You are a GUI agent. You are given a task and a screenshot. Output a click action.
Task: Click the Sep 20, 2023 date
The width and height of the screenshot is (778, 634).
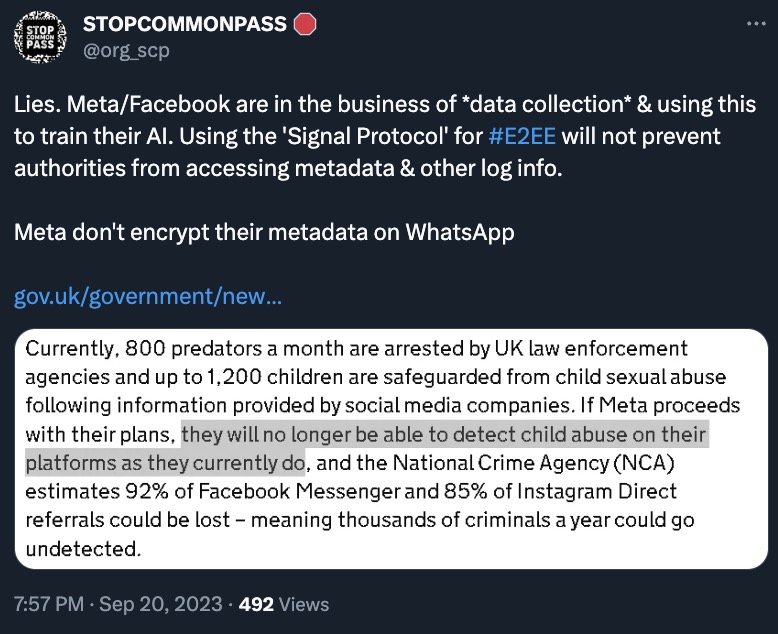(x=160, y=604)
